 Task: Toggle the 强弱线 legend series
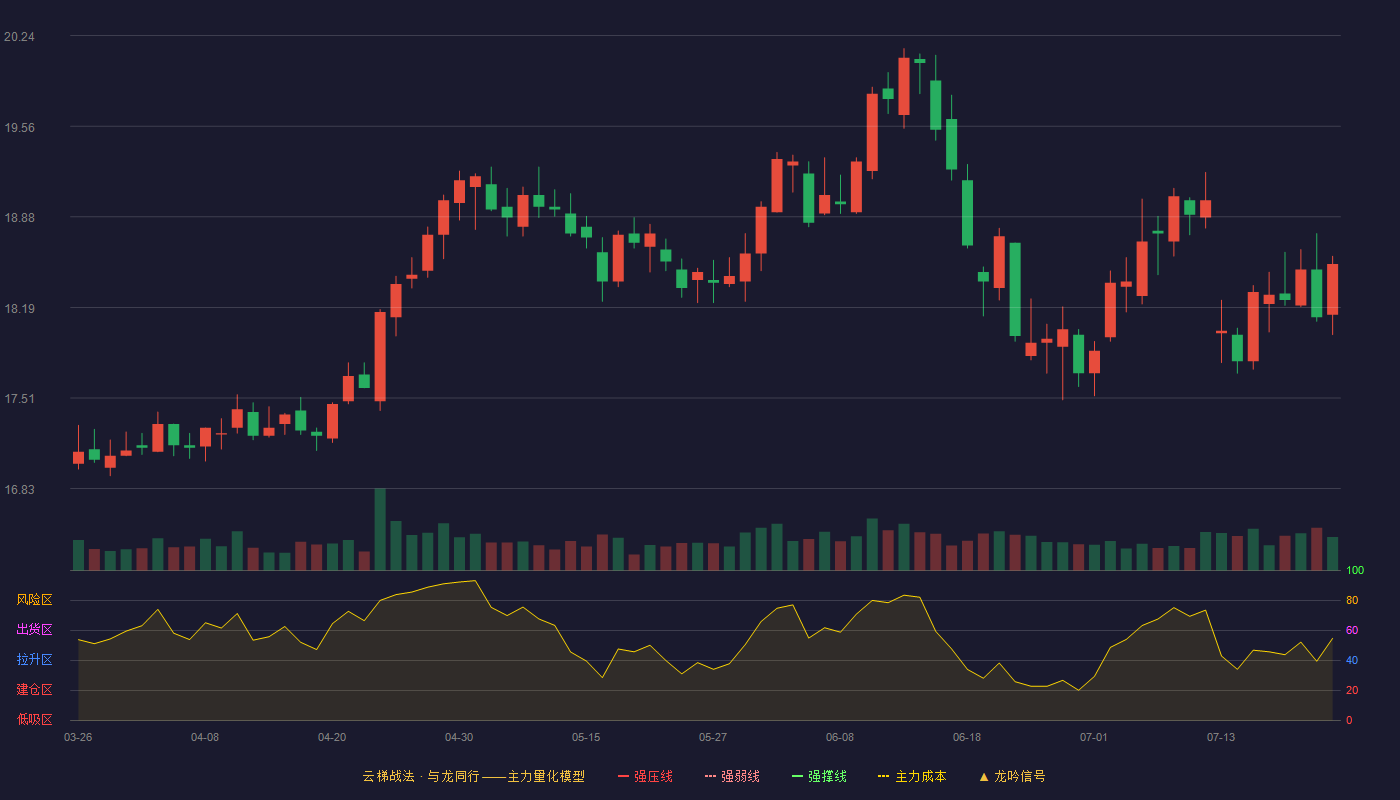[732, 776]
